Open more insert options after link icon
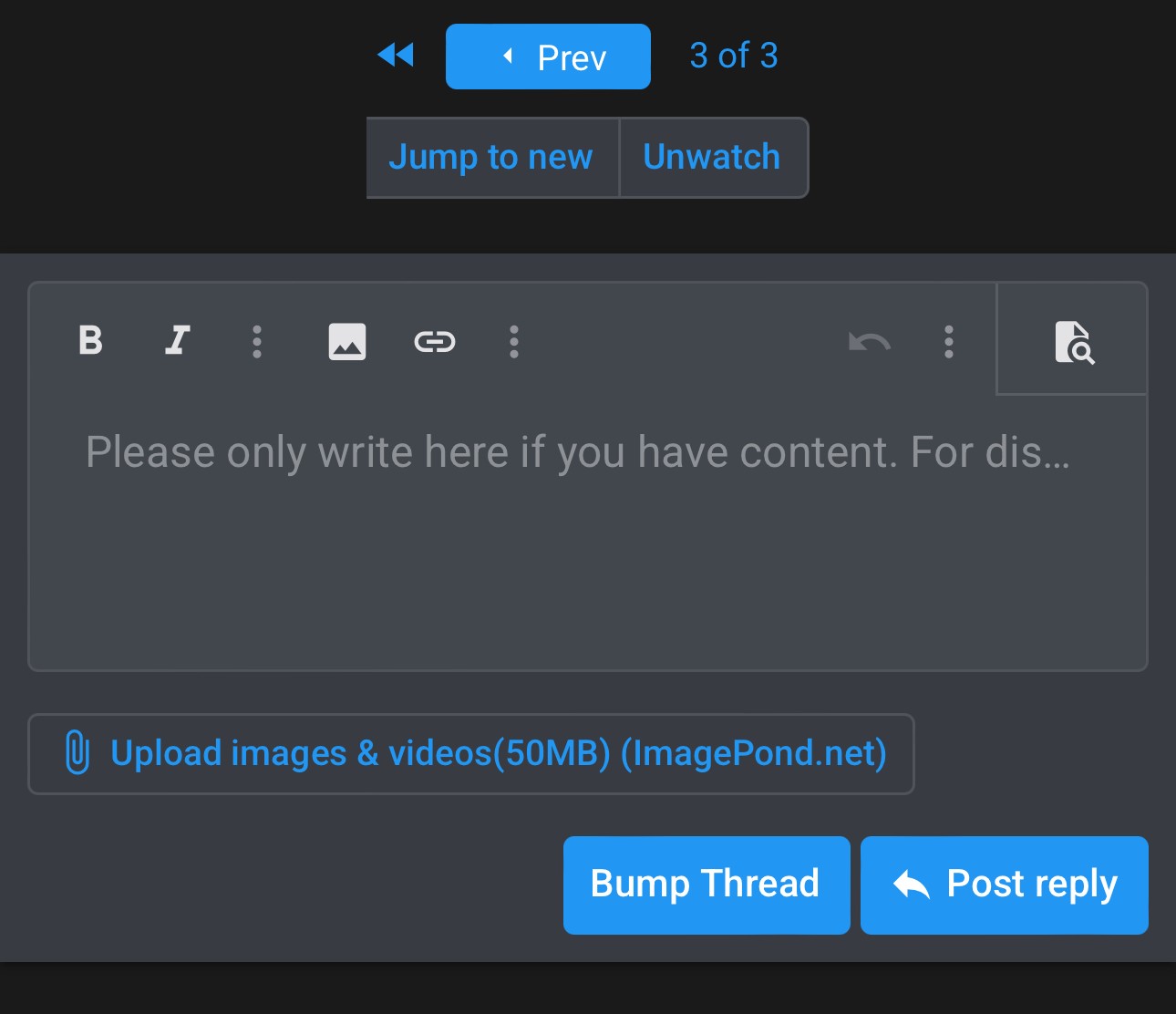The width and height of the screenshot is (1176, 1014). [514, 342]
